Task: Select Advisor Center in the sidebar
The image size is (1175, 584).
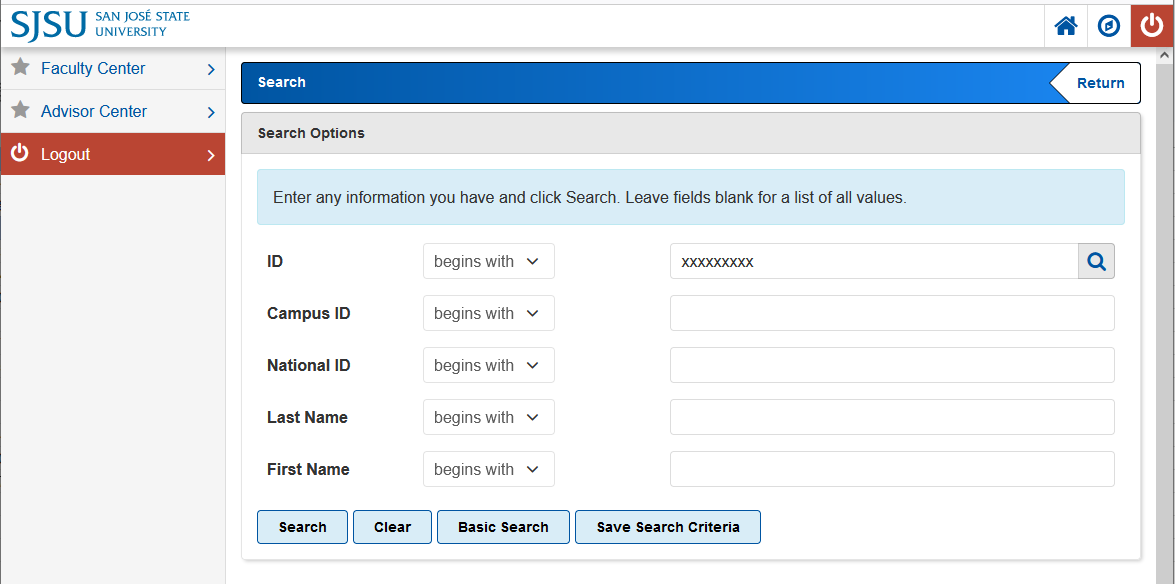Action: click(95, 111)
